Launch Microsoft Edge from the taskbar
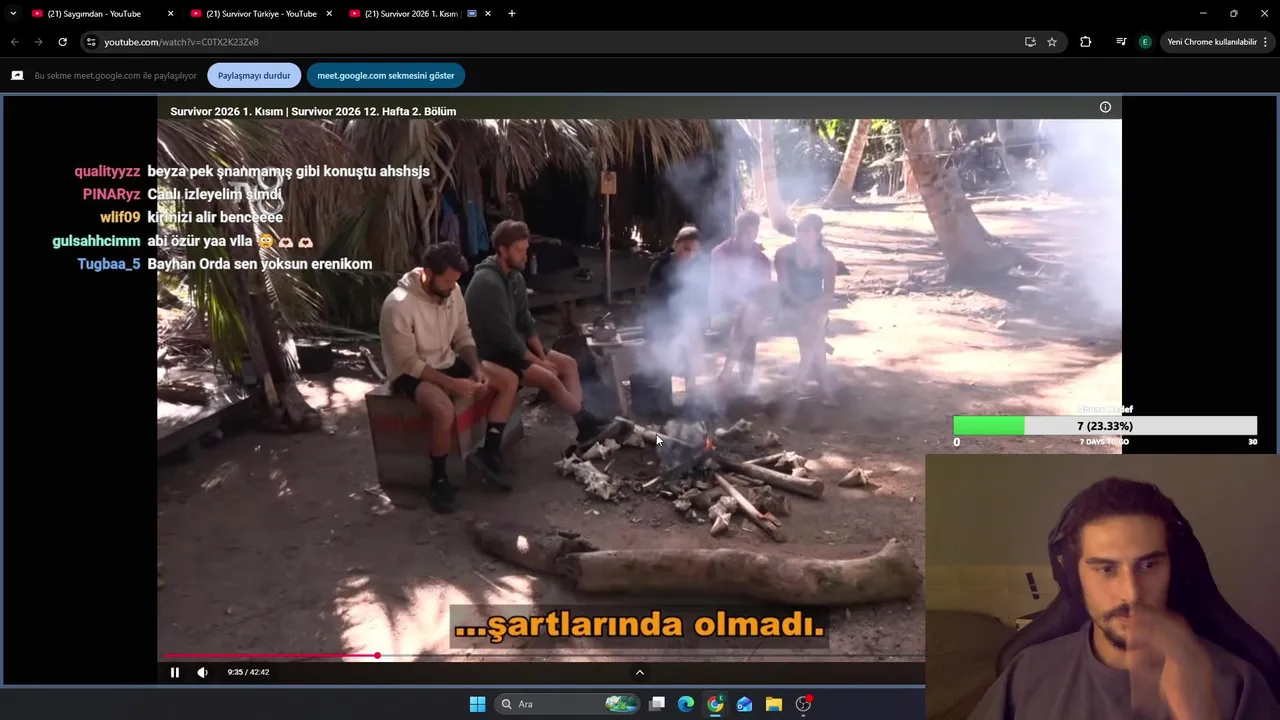The width and height of the screenshot is (1280, 720). point(686,704)
